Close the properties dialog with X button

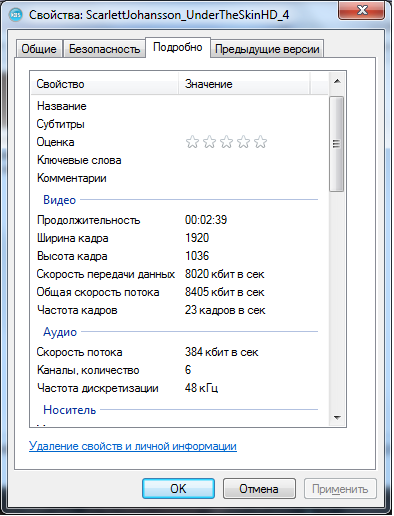click(362, 10)
